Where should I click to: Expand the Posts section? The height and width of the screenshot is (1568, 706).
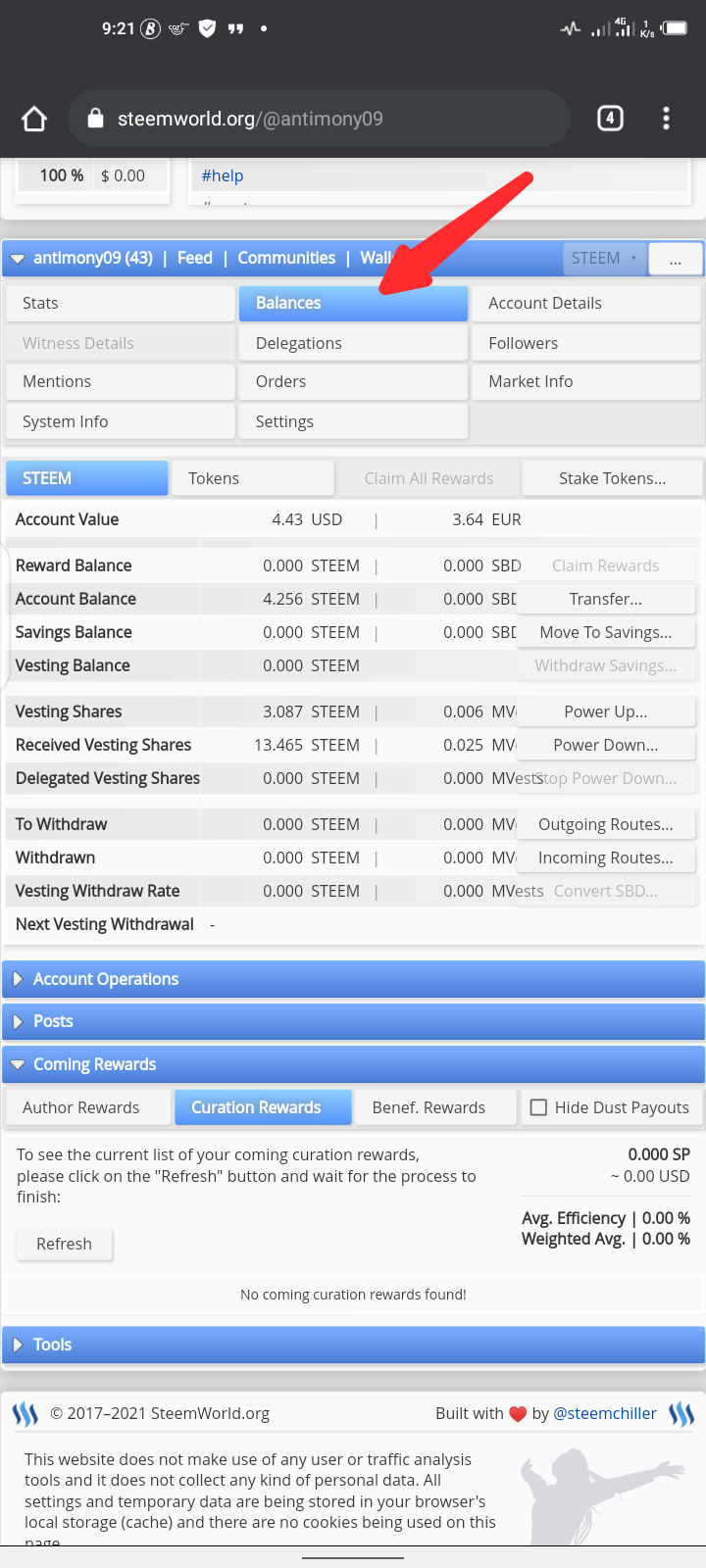click(x=353, y=1021)
